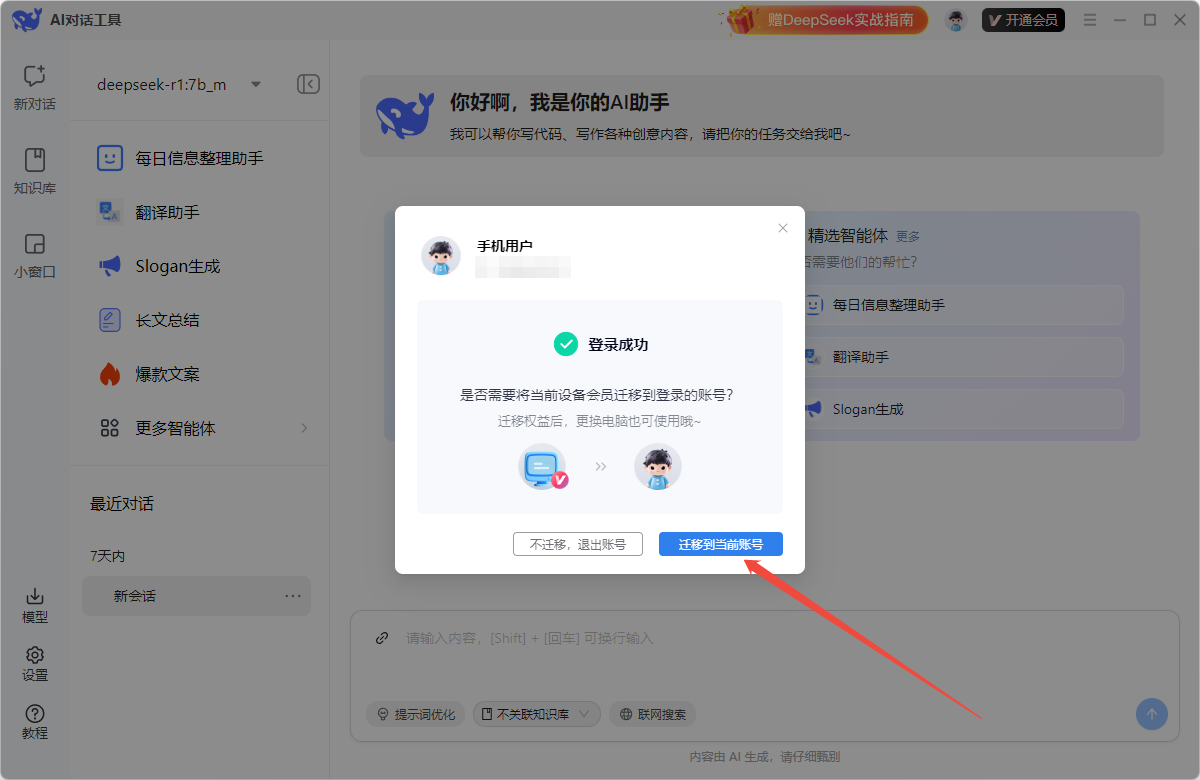Enable 联网搜索 below the input box
The width and height of the screenshot is (1200, 780).
coord(652,714)
